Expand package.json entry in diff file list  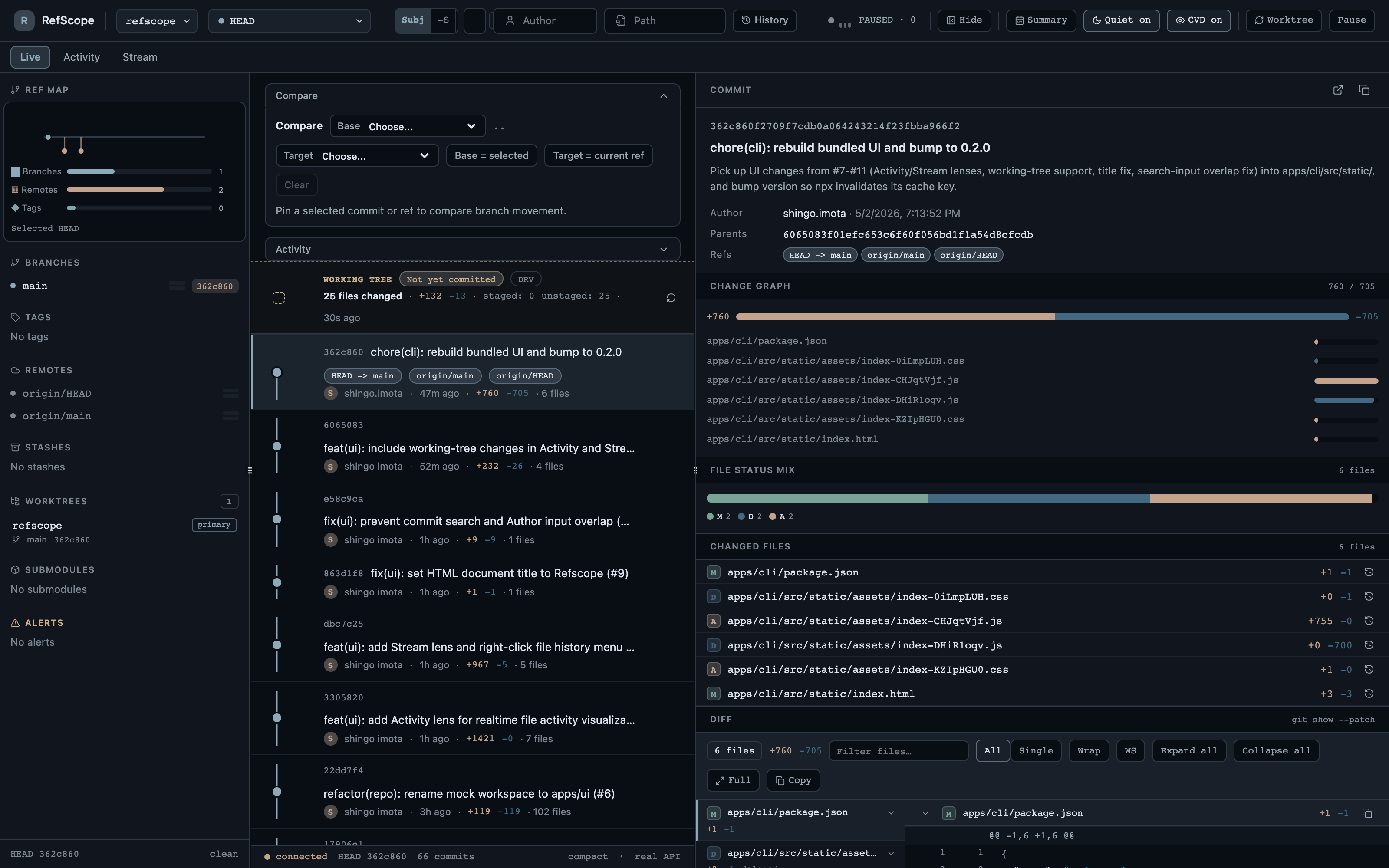891,812
